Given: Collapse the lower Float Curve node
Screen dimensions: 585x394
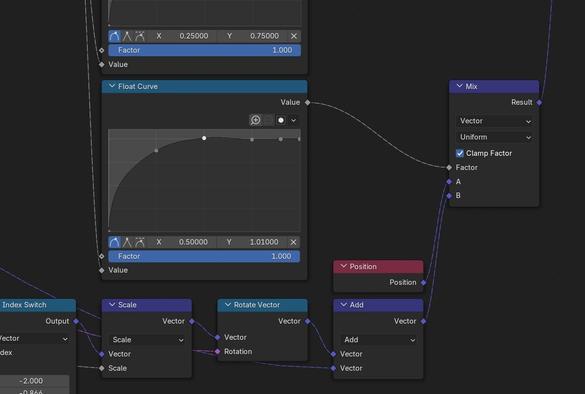Looking at the screenshot, I should 112,86.
